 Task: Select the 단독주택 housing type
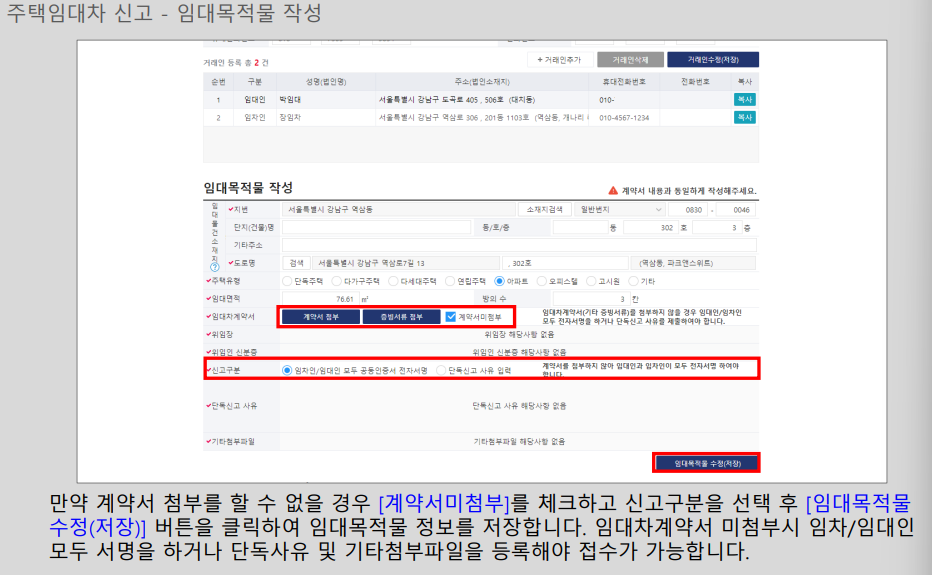288,281
